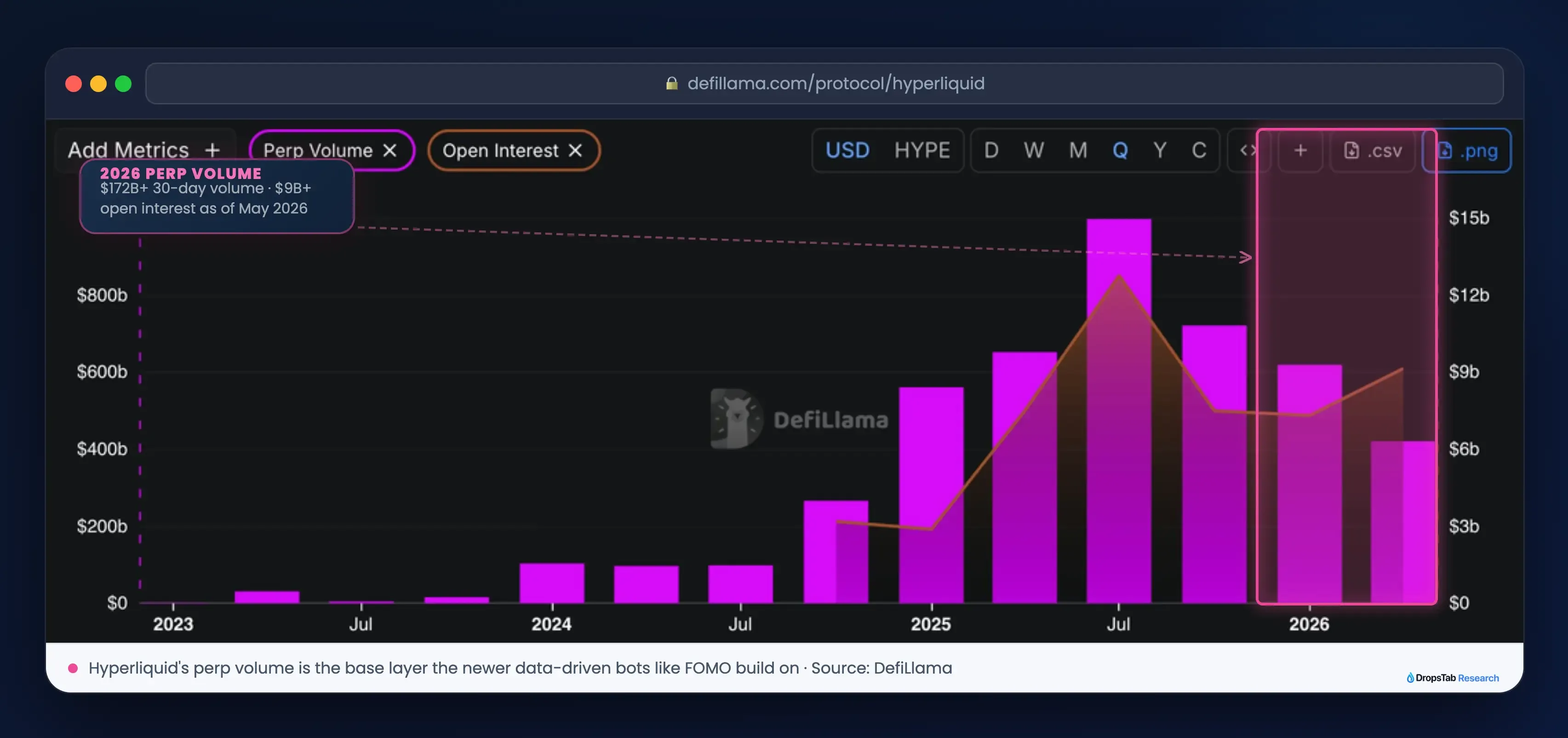This screenshot has width=1568, height=738.
Task: Click the 2025 Q1 perp volume bar
Action: click(x=931, y=495)
